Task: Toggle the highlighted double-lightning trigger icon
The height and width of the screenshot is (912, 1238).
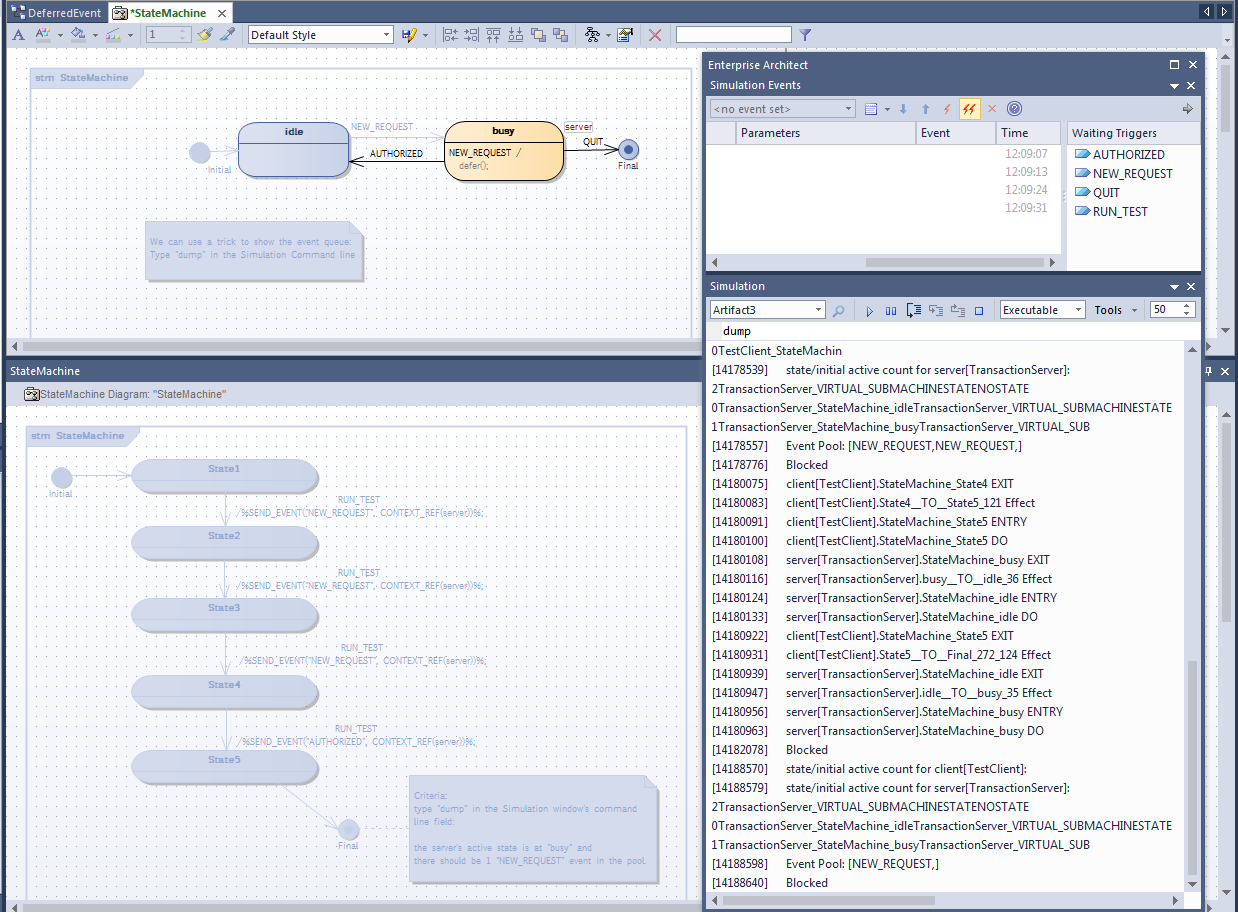Action: pyautogui.click(x=969, y=109)
